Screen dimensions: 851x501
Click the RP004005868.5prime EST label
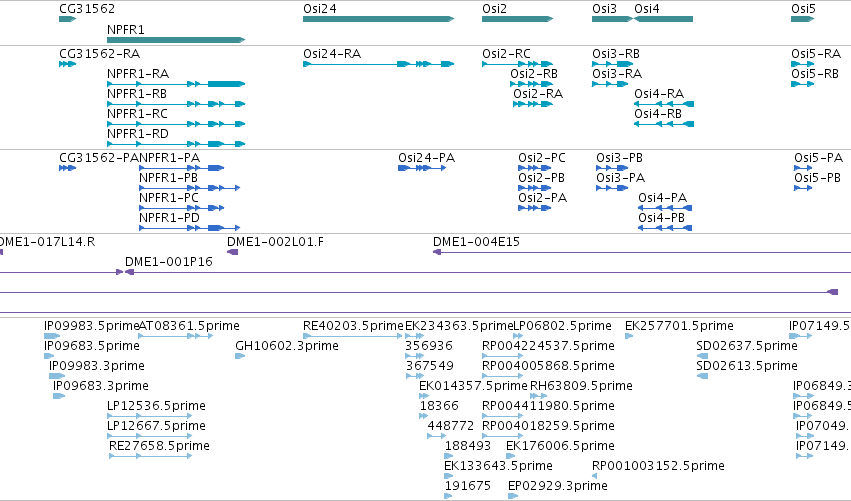pyautogui.click(x=548, y=366)
